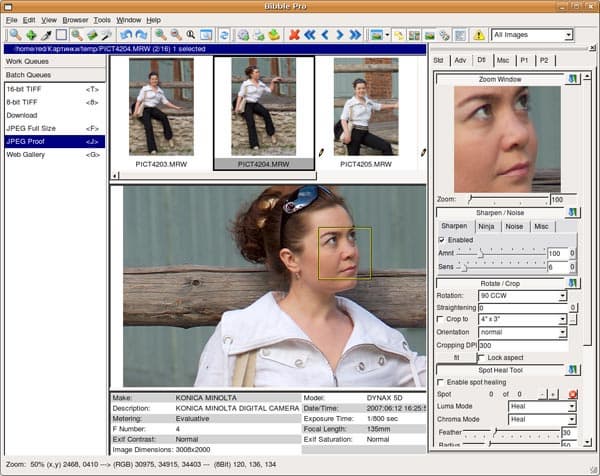Click the undo arrow icon
The image size is (600, 476).
[126, 35]
